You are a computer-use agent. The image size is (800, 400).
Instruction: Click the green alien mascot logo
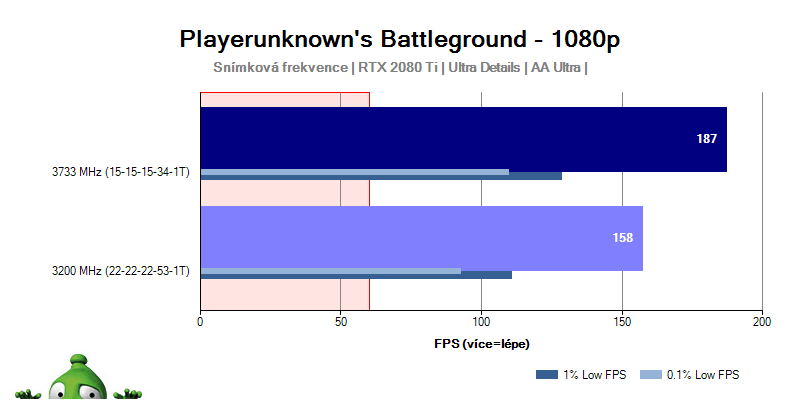(x=78, y=377)
